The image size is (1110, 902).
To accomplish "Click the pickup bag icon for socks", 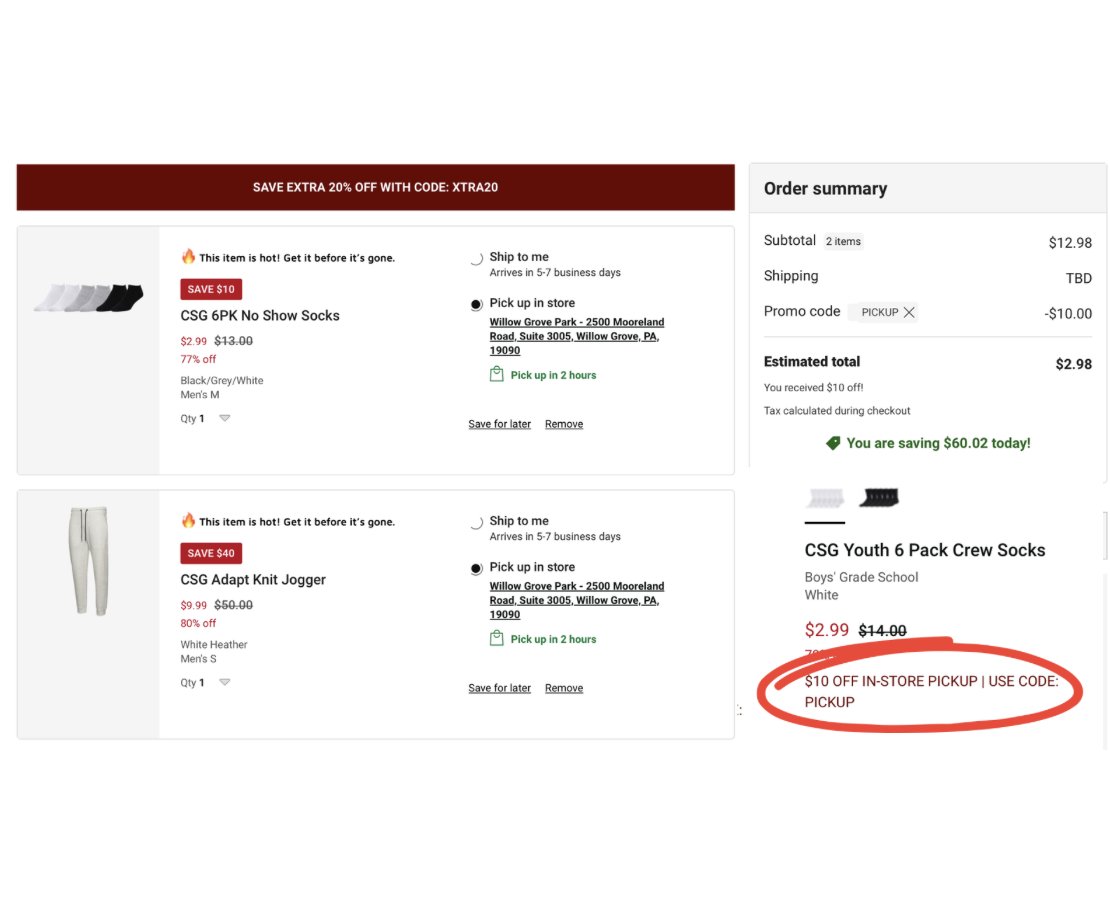I will [497, 374].
